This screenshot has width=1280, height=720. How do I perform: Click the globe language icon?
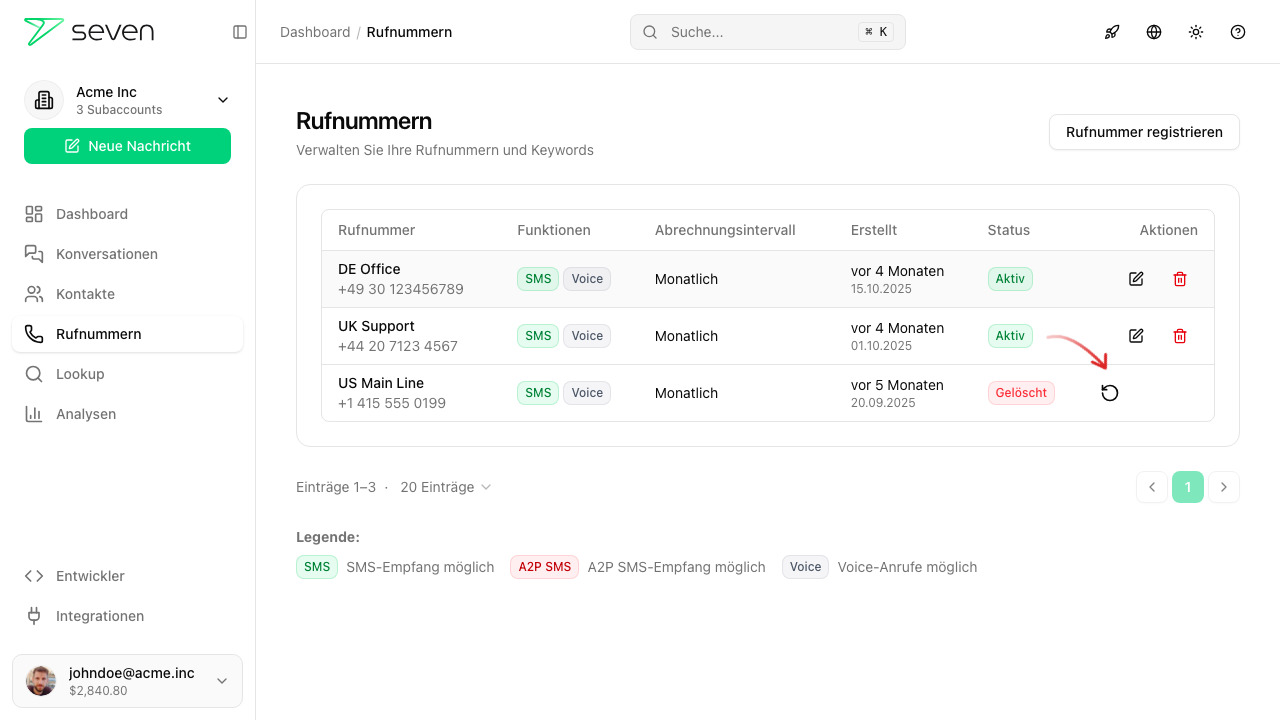1153,32
